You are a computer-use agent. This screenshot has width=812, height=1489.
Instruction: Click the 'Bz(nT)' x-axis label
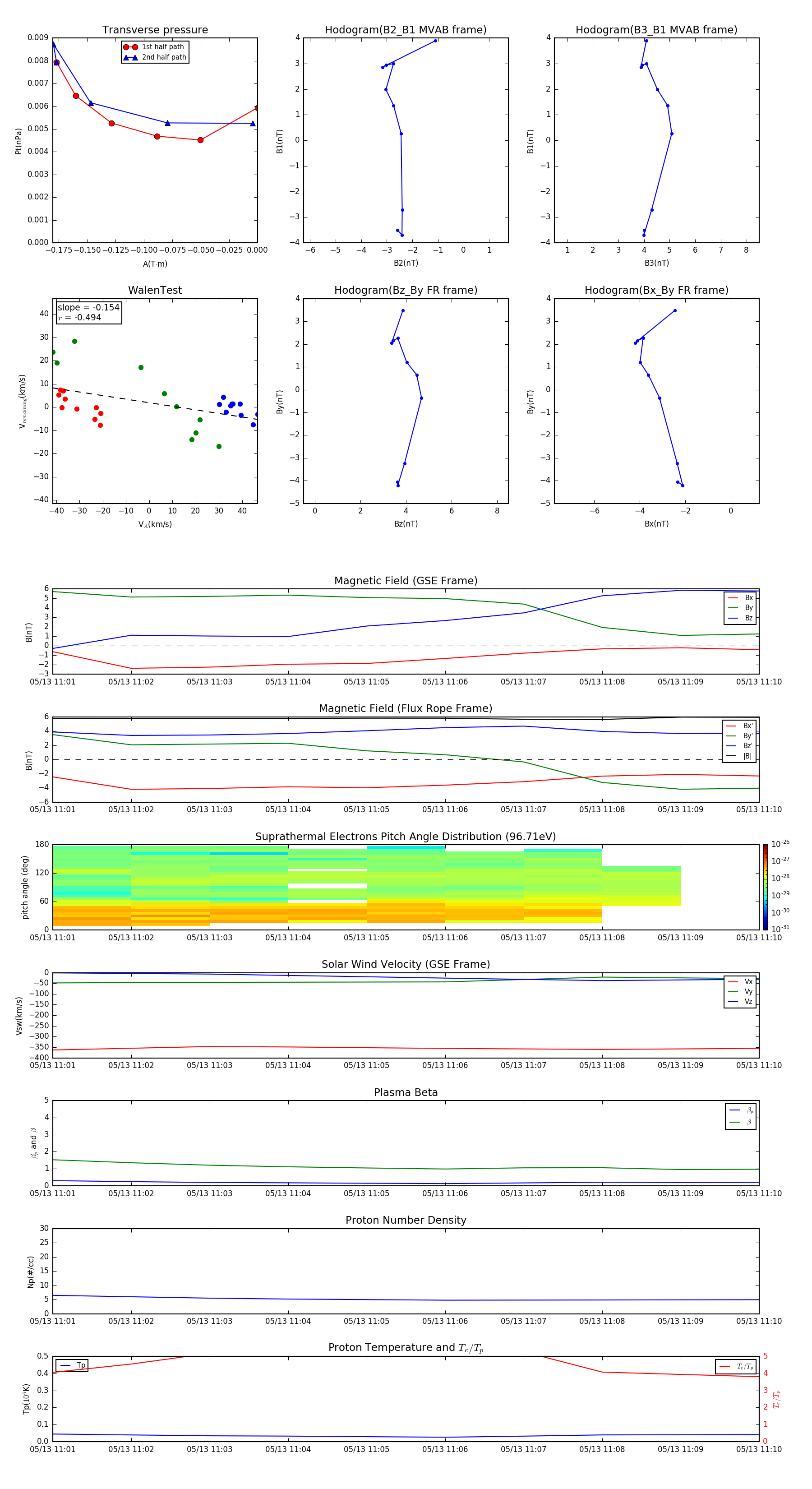tap(406, 524)
